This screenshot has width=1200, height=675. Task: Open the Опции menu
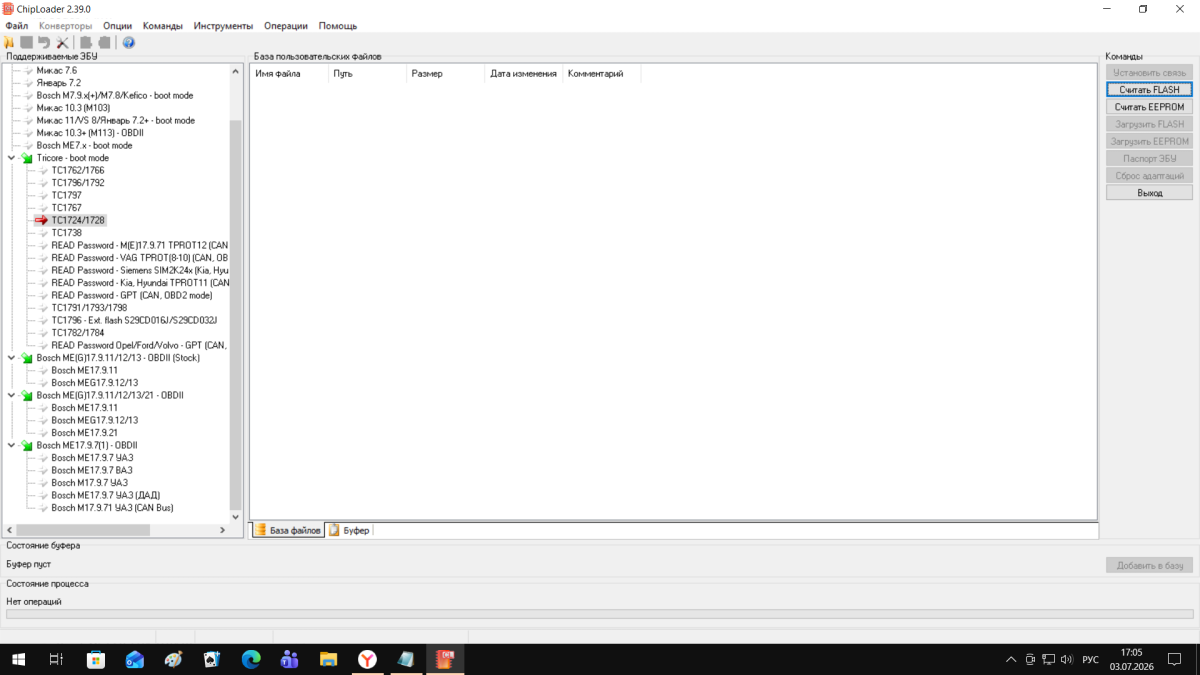click(x=117, y=26)
